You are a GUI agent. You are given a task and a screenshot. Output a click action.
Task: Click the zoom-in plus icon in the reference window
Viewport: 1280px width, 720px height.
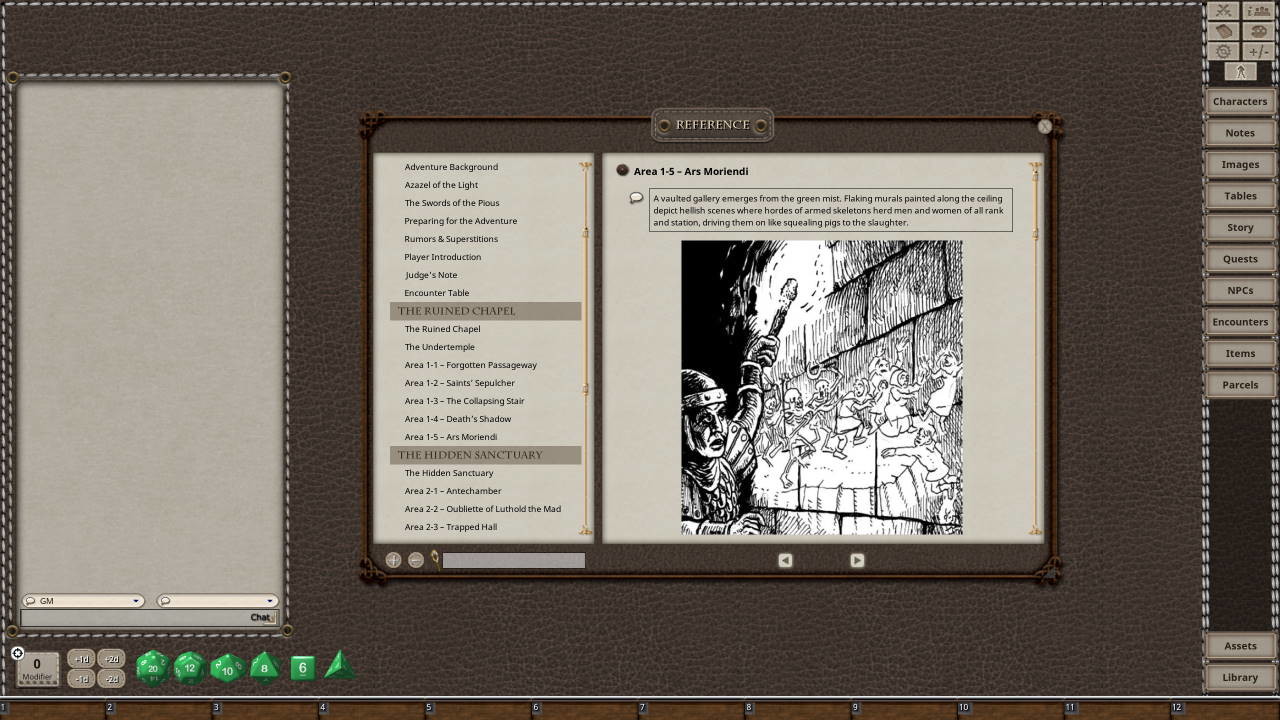click(393, 559)
